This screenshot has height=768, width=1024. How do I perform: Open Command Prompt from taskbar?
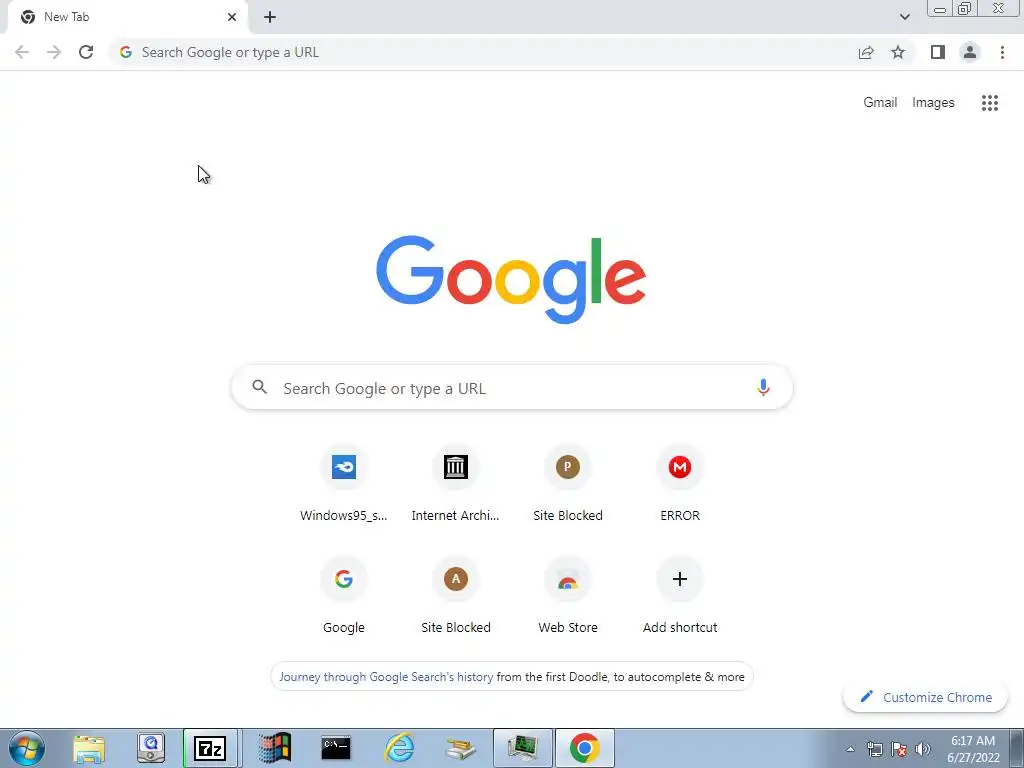click(x=336, y=748)
